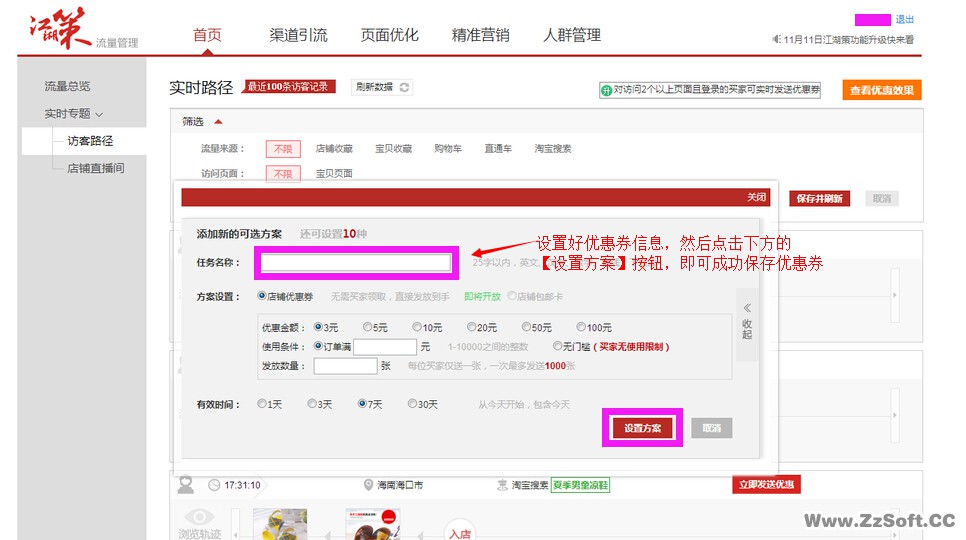
Task: Choose 10元 coupon amount
Action: [x=417, y=327]
